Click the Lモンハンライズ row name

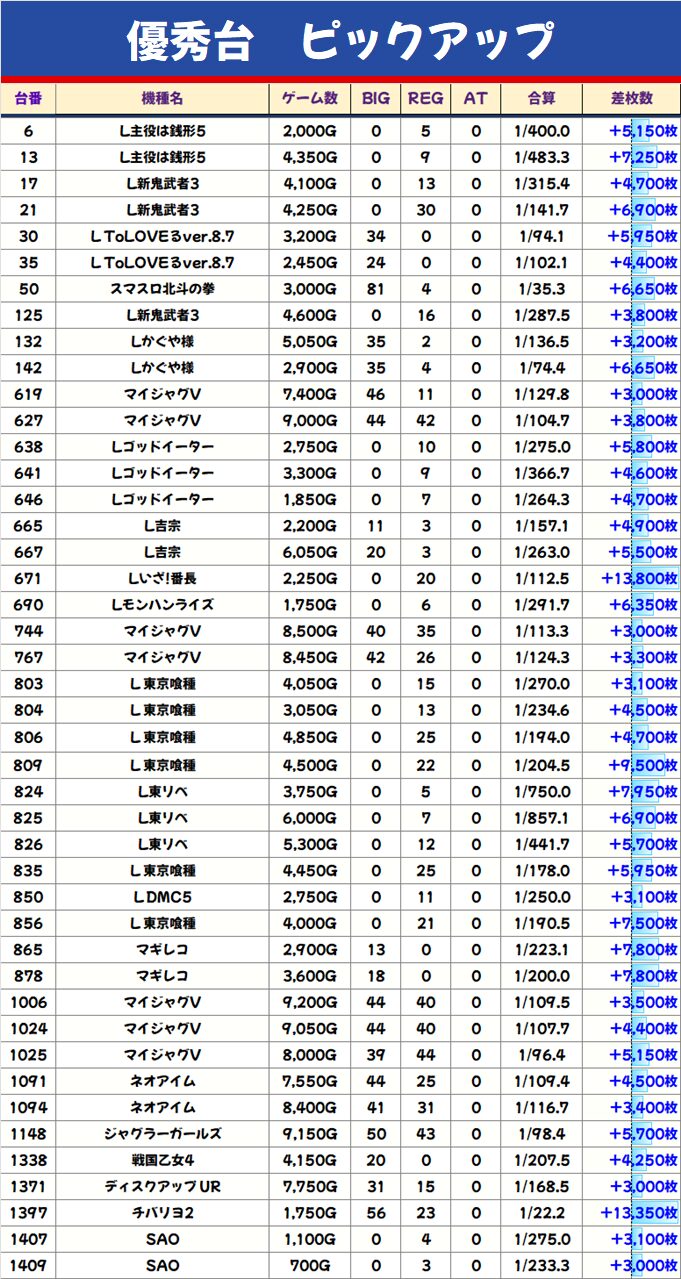pos(162,605)
